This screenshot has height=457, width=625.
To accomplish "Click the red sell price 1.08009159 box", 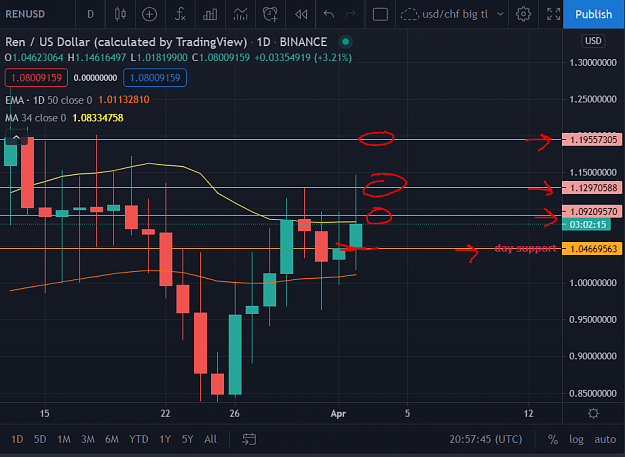I will point(36,78).
